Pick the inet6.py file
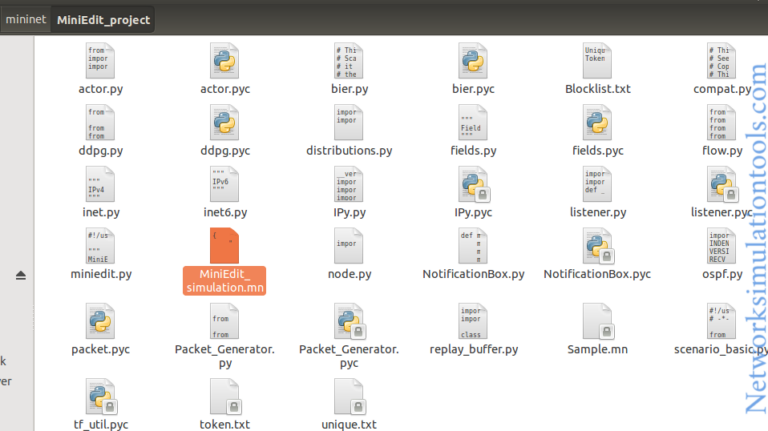768x431 pixels. pos(225,186)
